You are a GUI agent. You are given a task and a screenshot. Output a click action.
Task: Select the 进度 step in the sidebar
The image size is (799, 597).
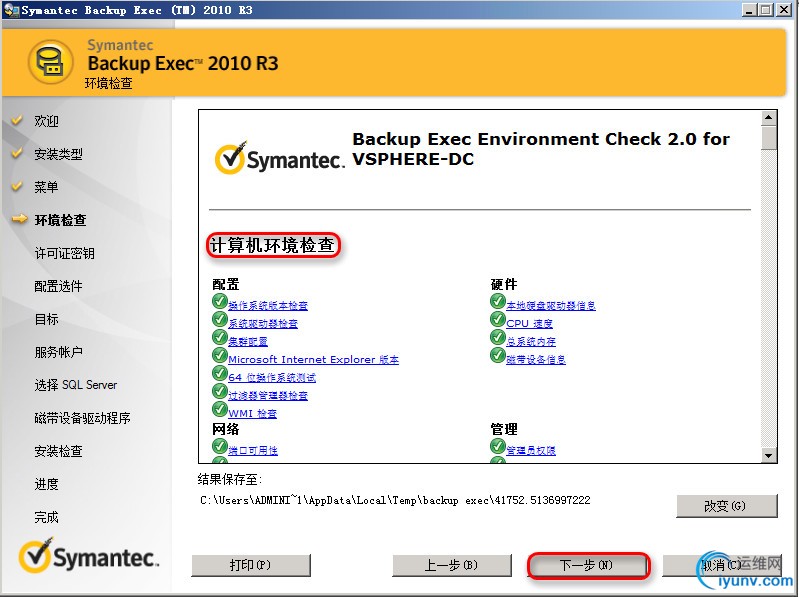click(46, 484)
